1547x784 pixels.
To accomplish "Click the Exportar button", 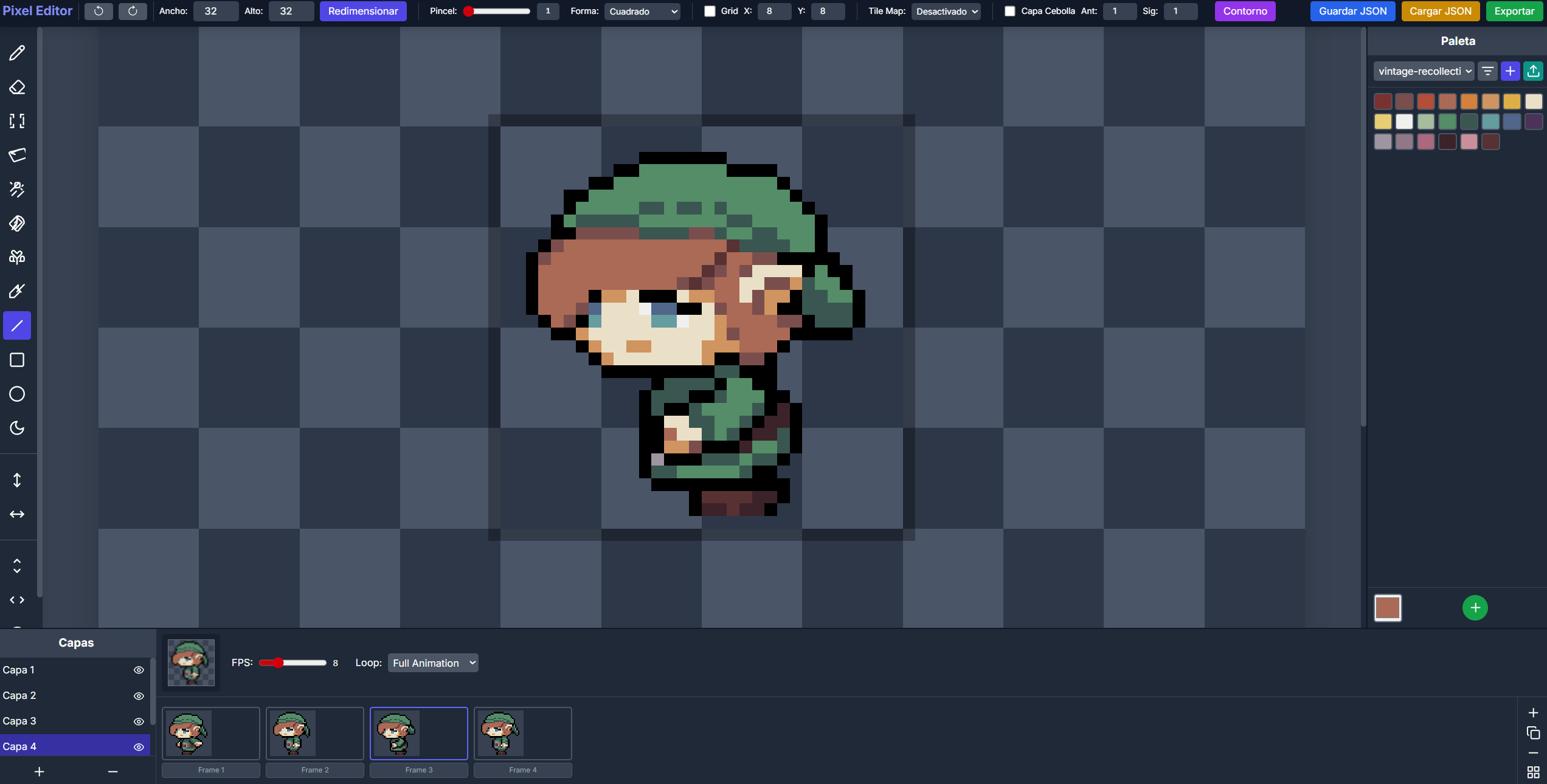I will tap(1514, 11).
